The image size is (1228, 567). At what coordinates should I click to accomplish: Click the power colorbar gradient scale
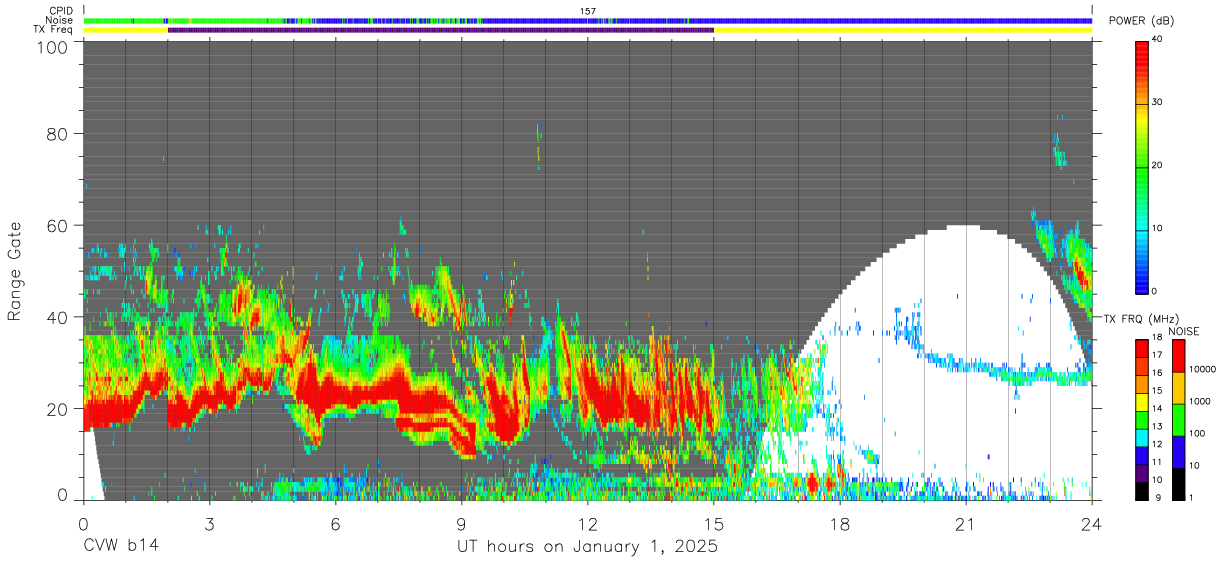[x=1142, y=166]
